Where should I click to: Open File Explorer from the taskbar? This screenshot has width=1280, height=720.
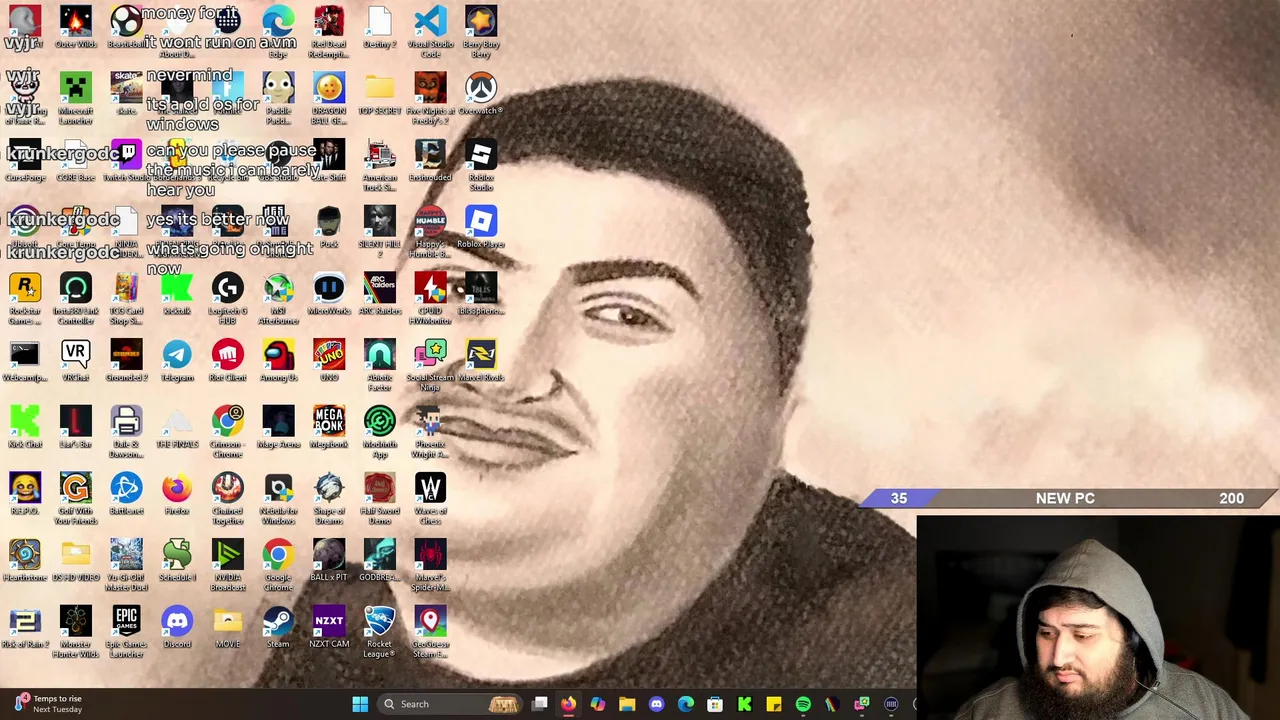[x=627, y=704]
